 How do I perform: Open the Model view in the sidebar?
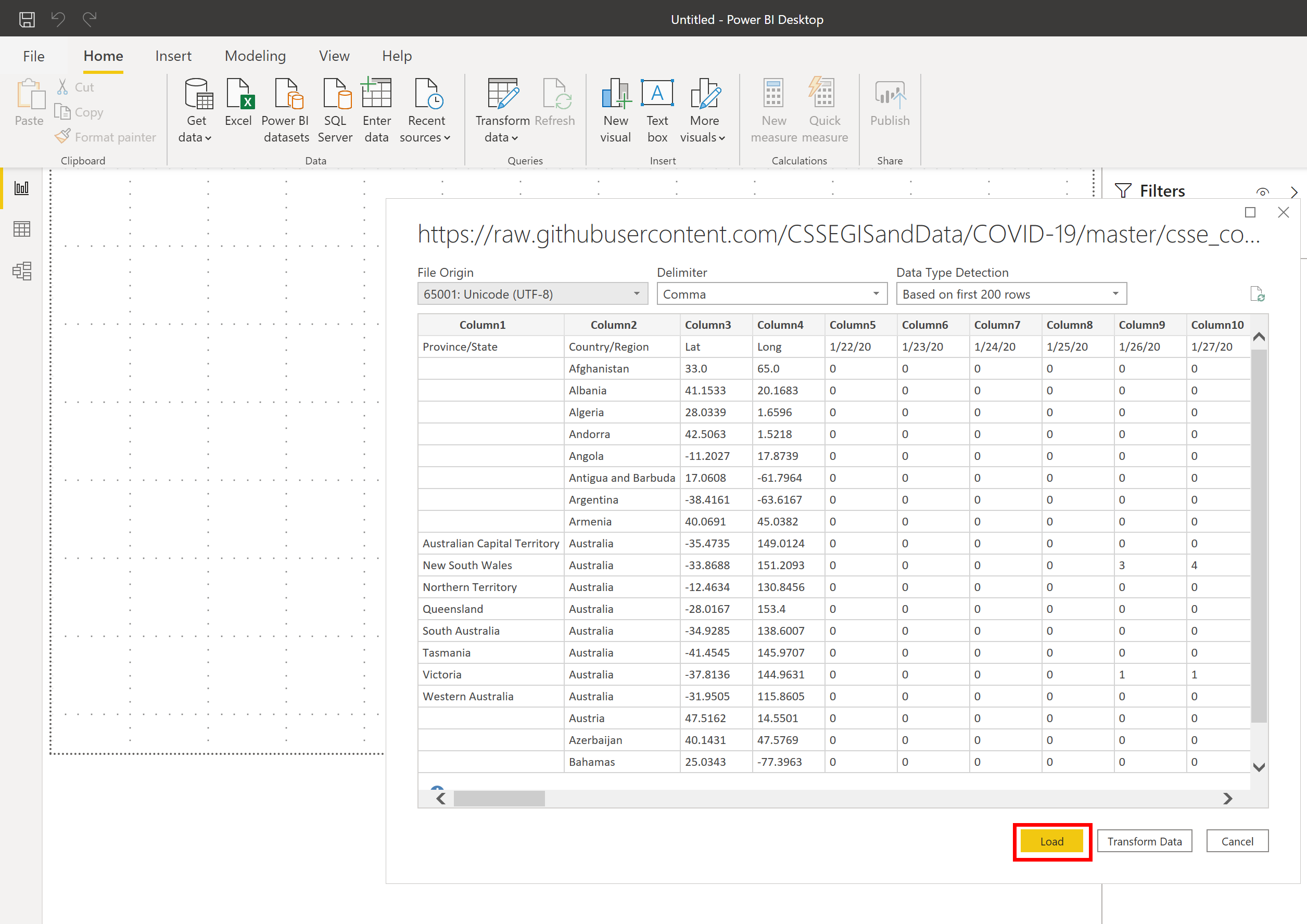click(22, 271)
